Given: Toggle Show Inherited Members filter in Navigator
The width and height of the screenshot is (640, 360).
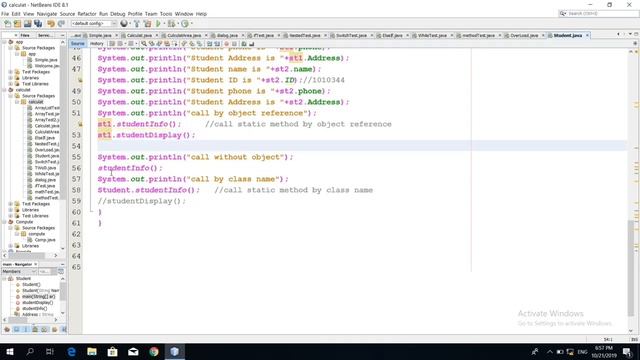Looking at the screenshot, I should (7, 329).
